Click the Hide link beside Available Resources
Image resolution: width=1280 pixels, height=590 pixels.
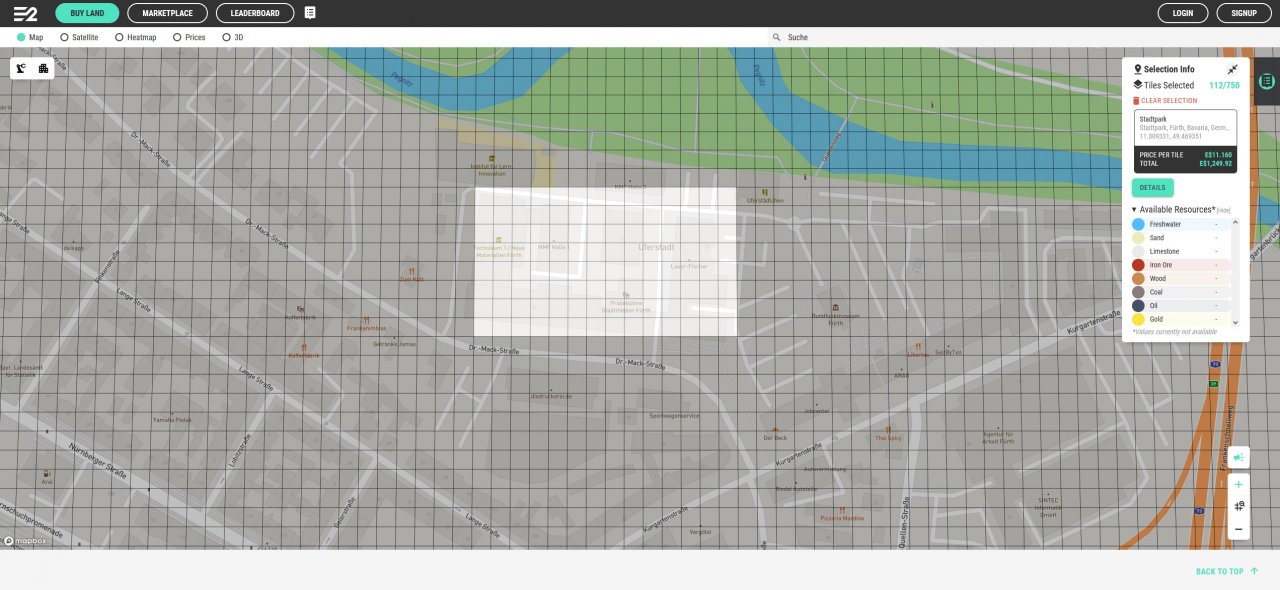pyautogui.click(x=1223, y=210)
